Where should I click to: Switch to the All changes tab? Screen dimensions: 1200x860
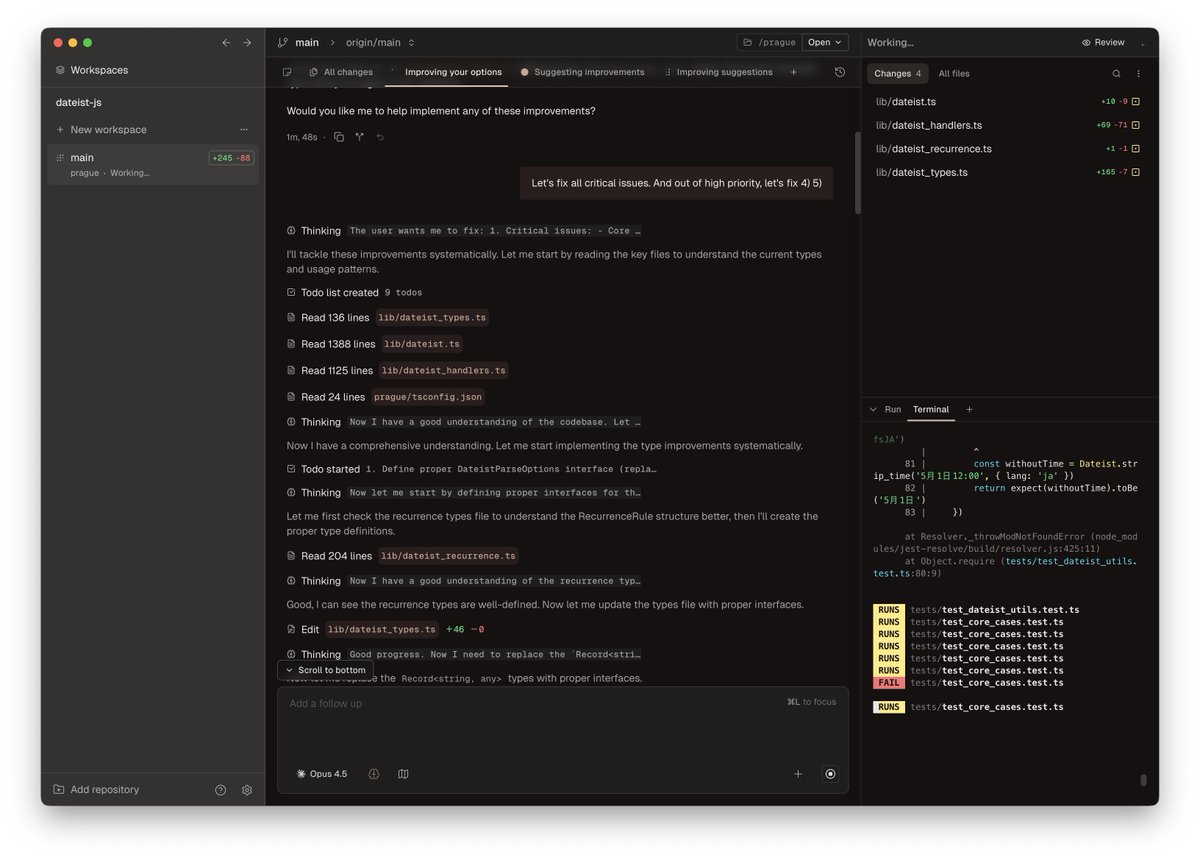[340, 72]
